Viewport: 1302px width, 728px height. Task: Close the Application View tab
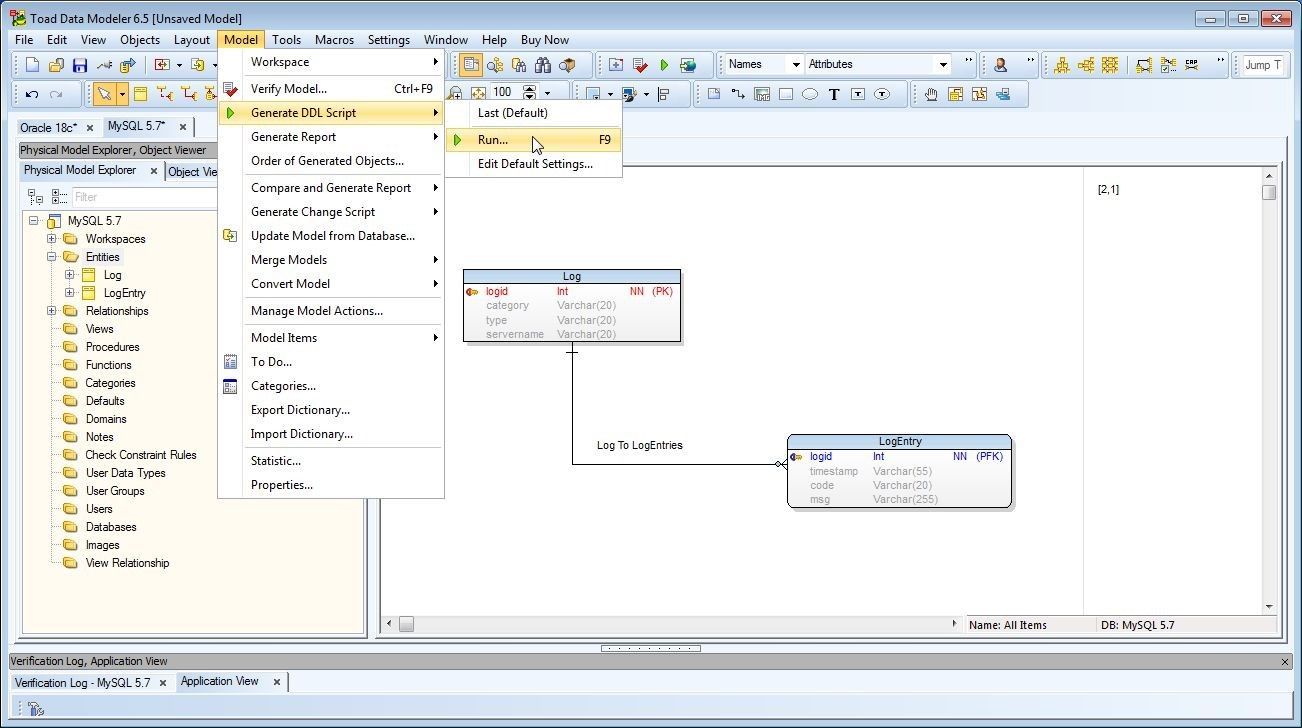point(277,682)
